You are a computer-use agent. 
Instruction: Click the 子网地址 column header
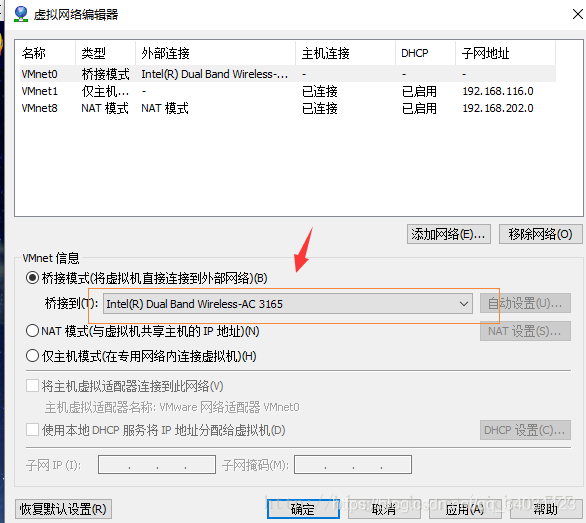click(x=506, y=53)
